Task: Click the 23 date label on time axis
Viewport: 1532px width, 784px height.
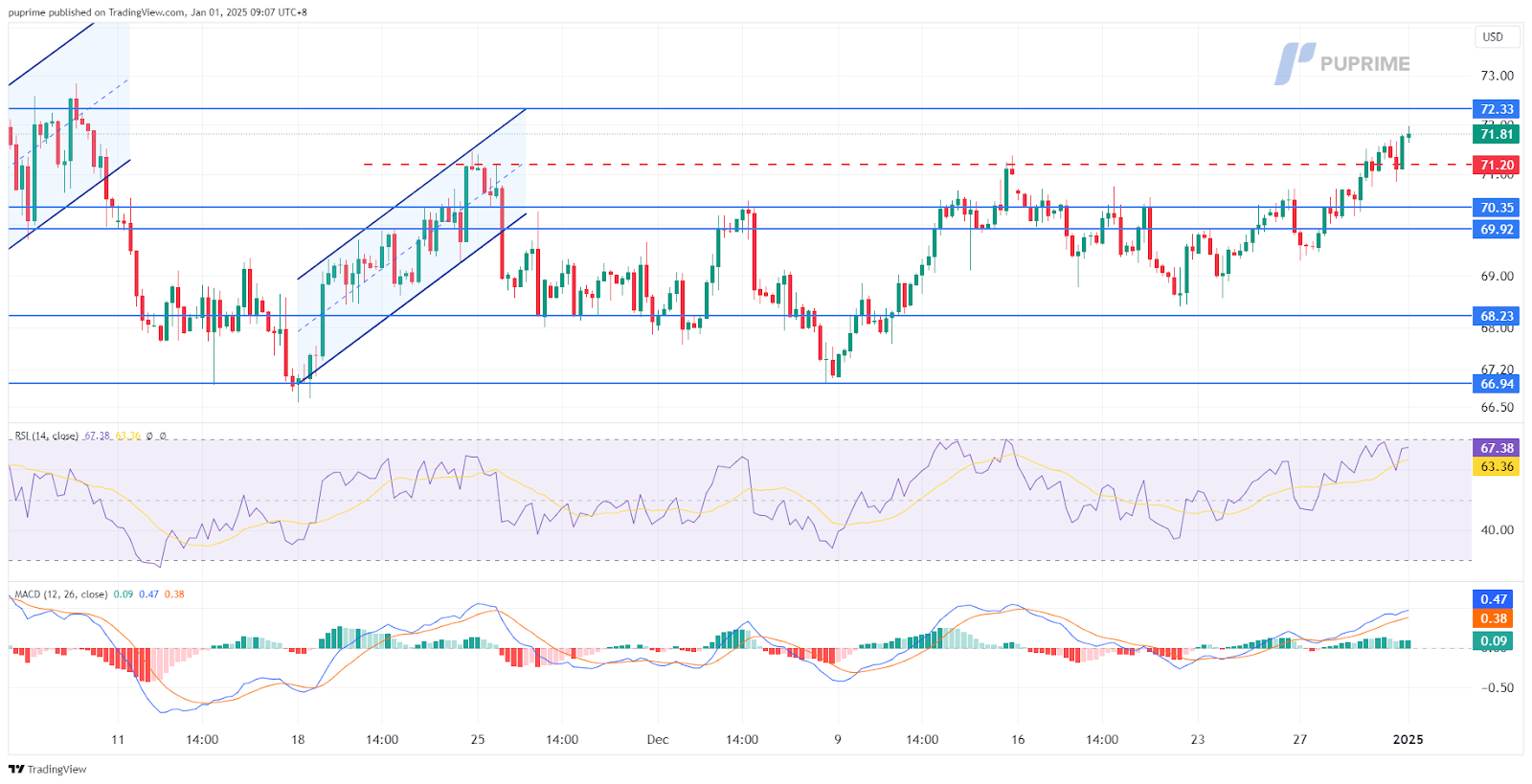Action: coord(1198,739)
